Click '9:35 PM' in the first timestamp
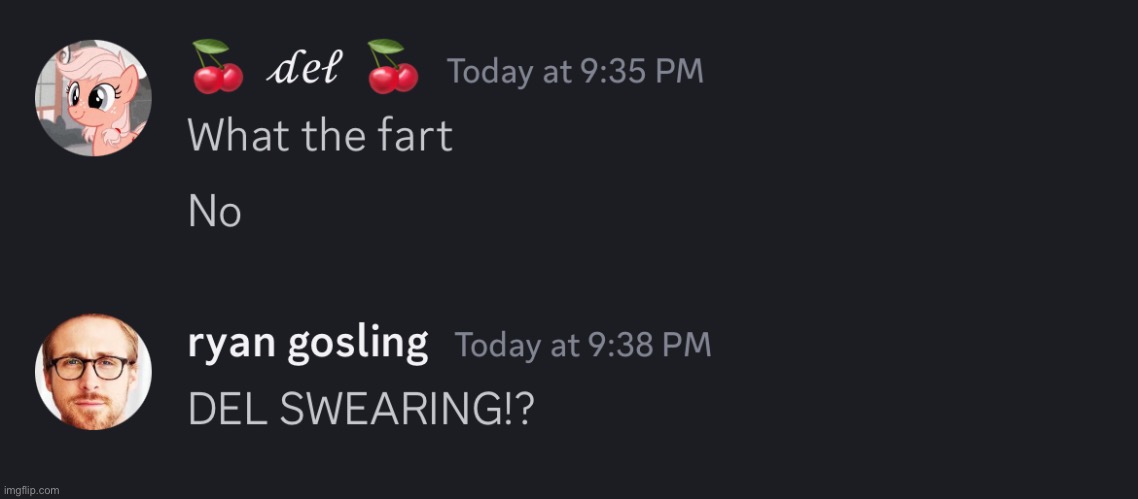Screen dimensions: 1138x499 (x=644, y=72)
